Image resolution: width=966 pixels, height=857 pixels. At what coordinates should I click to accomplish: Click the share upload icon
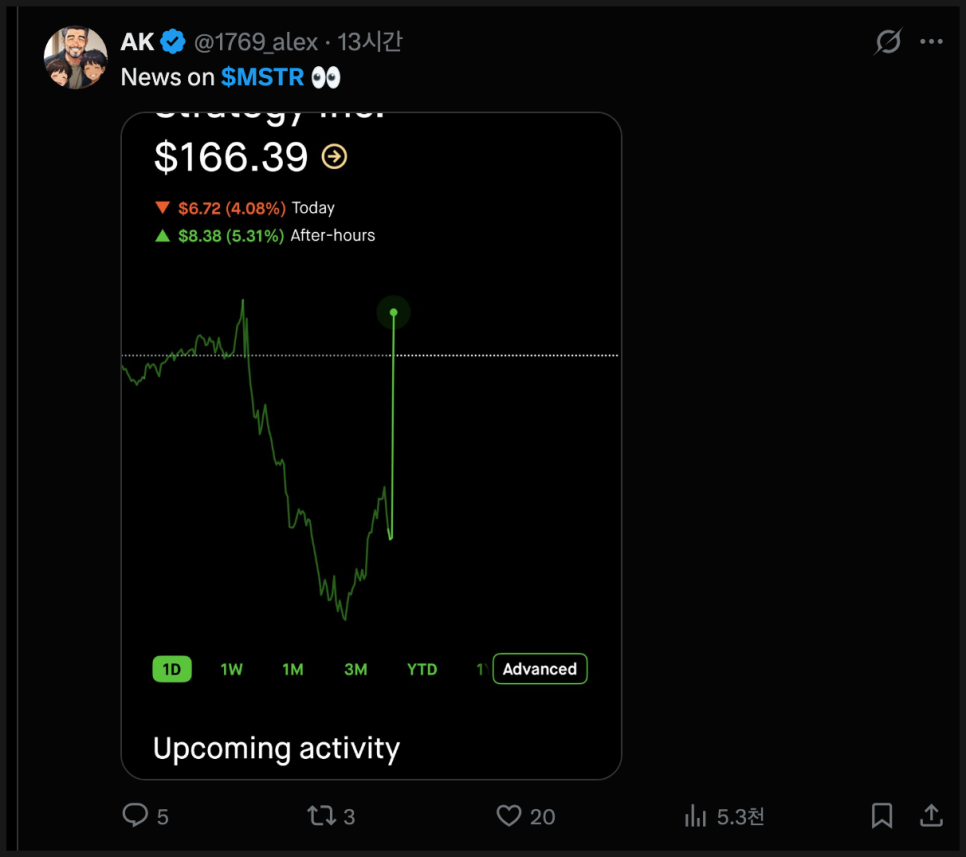(x=931, y=816)
